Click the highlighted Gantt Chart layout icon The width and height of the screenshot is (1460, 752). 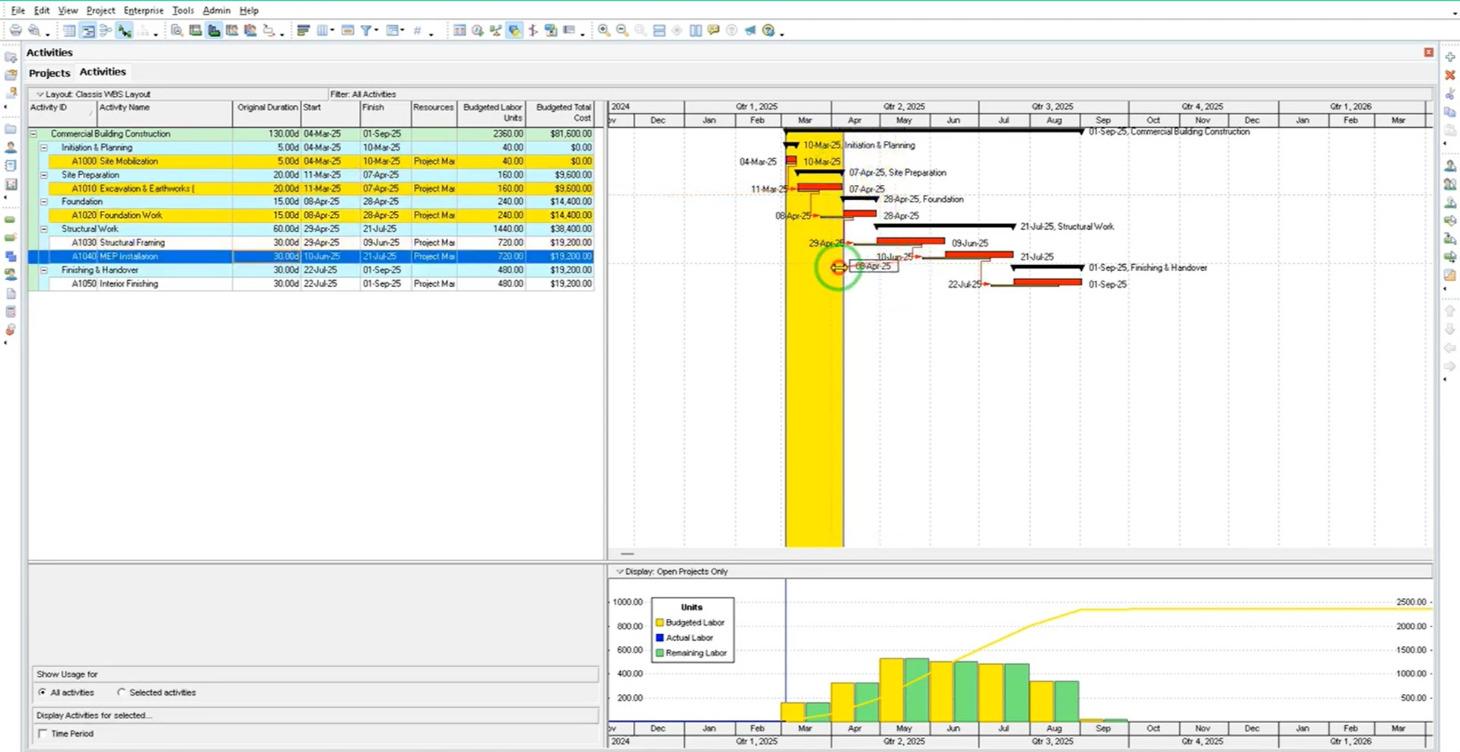(87, 31)
